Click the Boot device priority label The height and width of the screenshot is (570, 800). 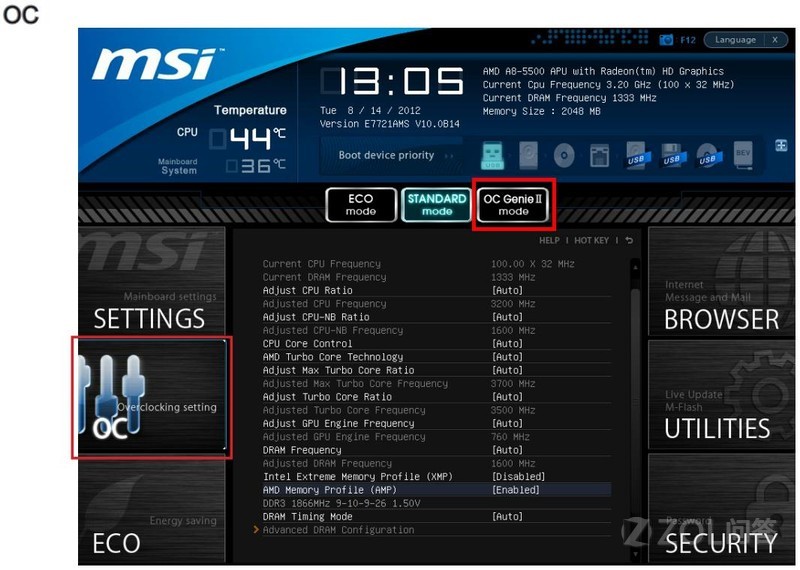coord(386,155)
